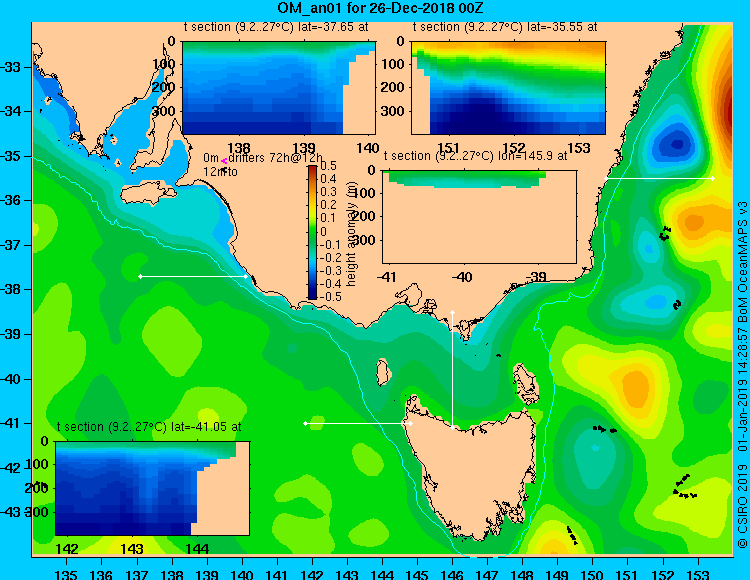Click the white transect line at latitude -37.65
The height and width of the screenshot is (580, 750).
point(193,276)
